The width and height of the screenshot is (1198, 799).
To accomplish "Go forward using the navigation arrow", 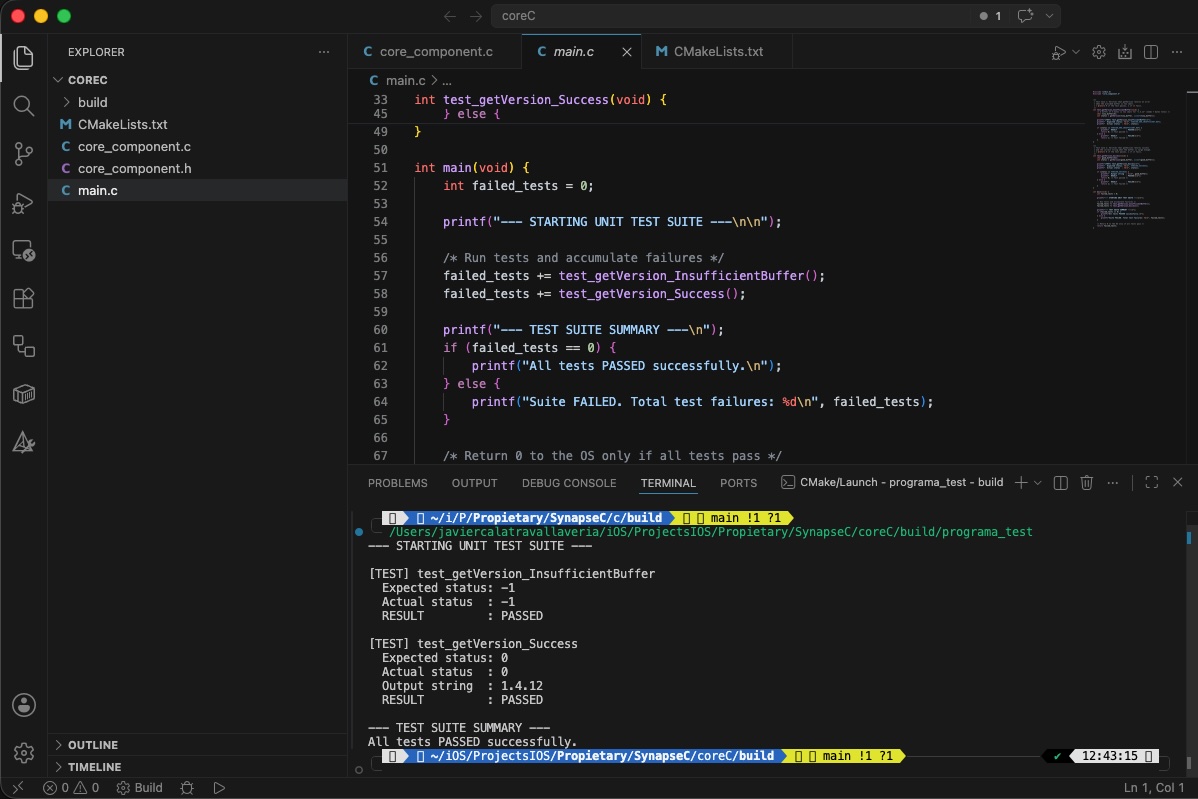I will point(476,16).
